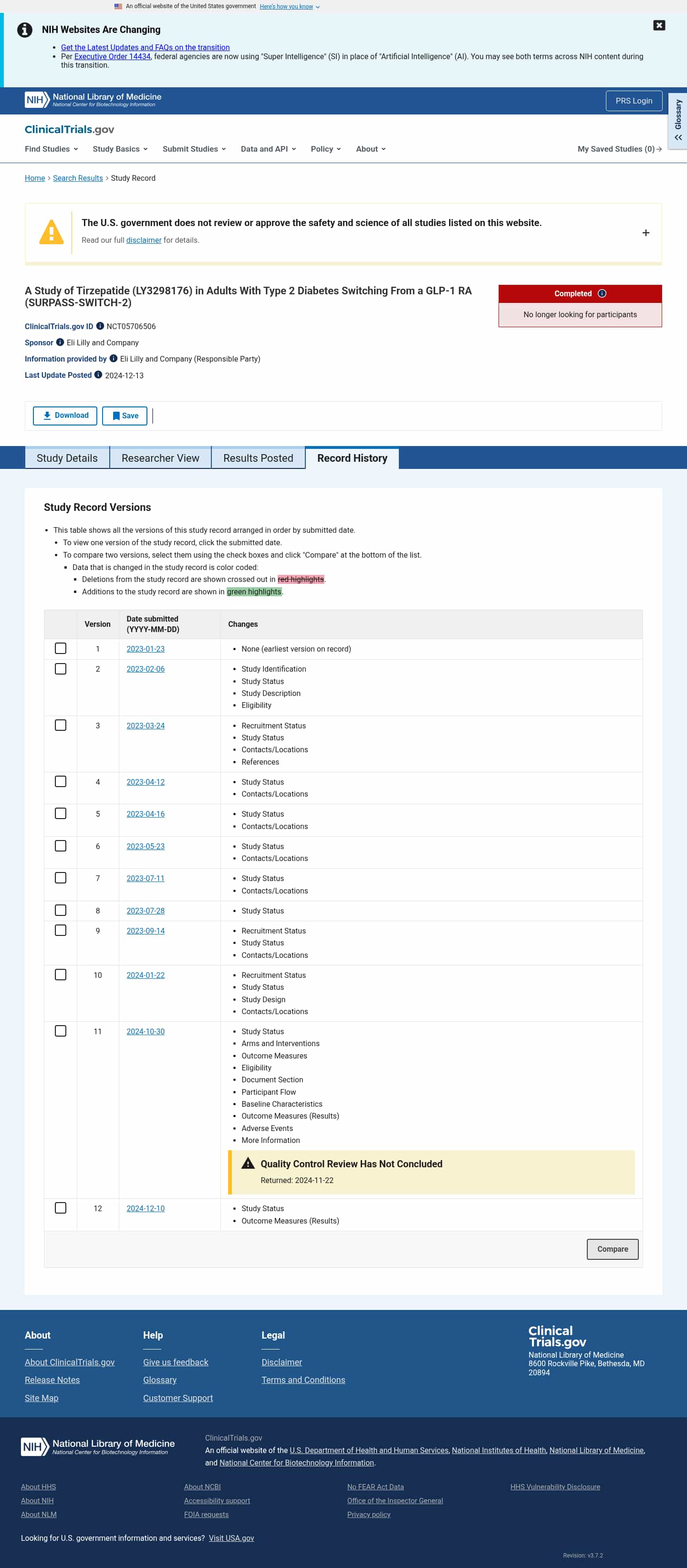Click the info icon next to Last Update Posted
Image resolution: width=687 pixels, height=1568 pixels.
pos(98,375)
